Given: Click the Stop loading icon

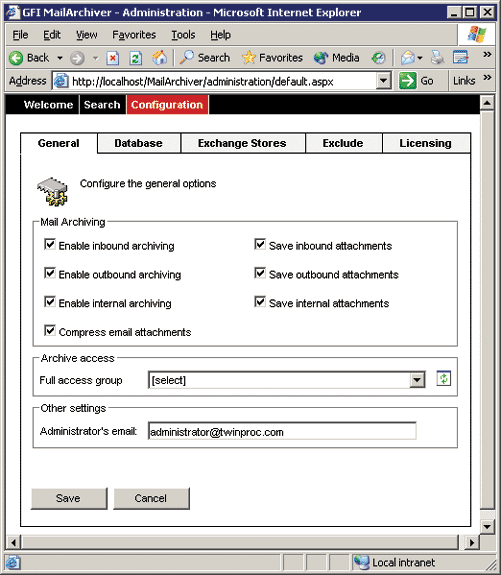Looking at the screenshot, I should (113, 58).
